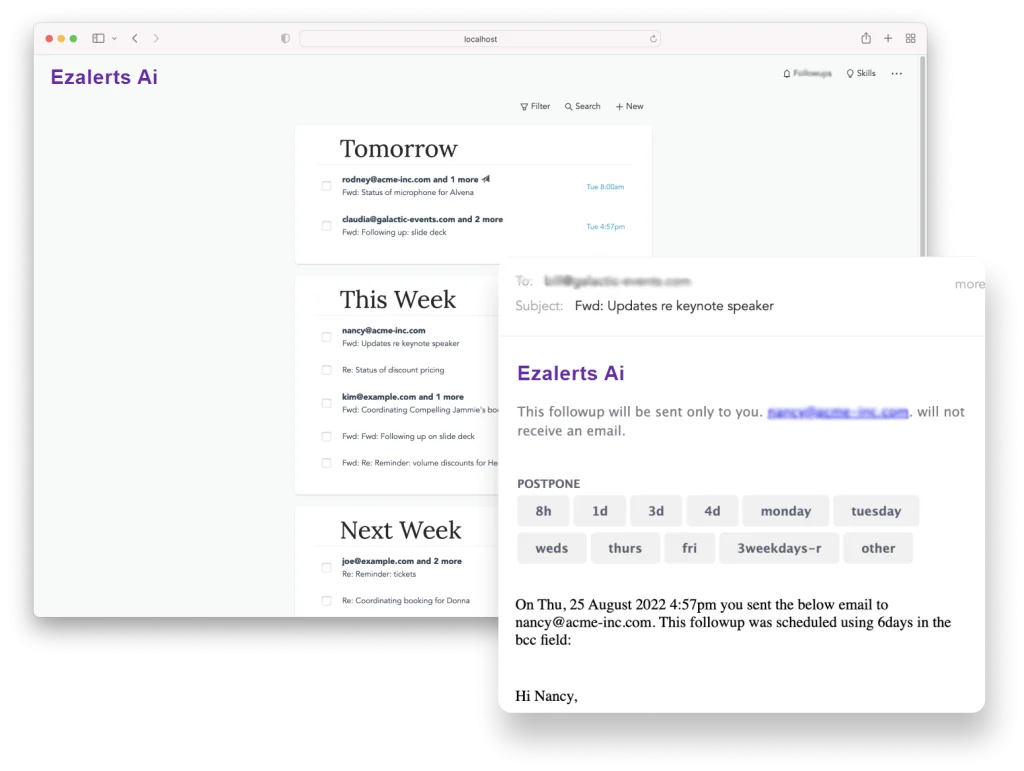Open 'Re: Reminder: tickets' followup
The image size is (1024, 771).
pyautogui.click(x=379, y=574)
